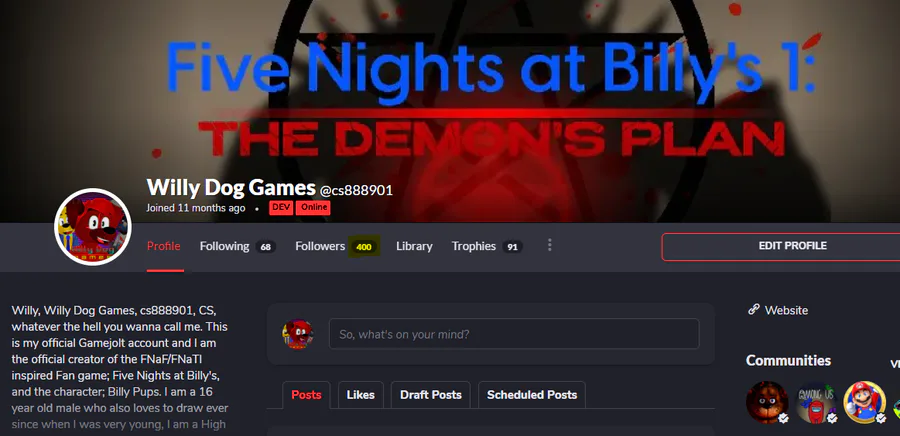Screen dimensions: 900x436
Task: Select the Scheduled Posts tab
Action: coord(532,395)
